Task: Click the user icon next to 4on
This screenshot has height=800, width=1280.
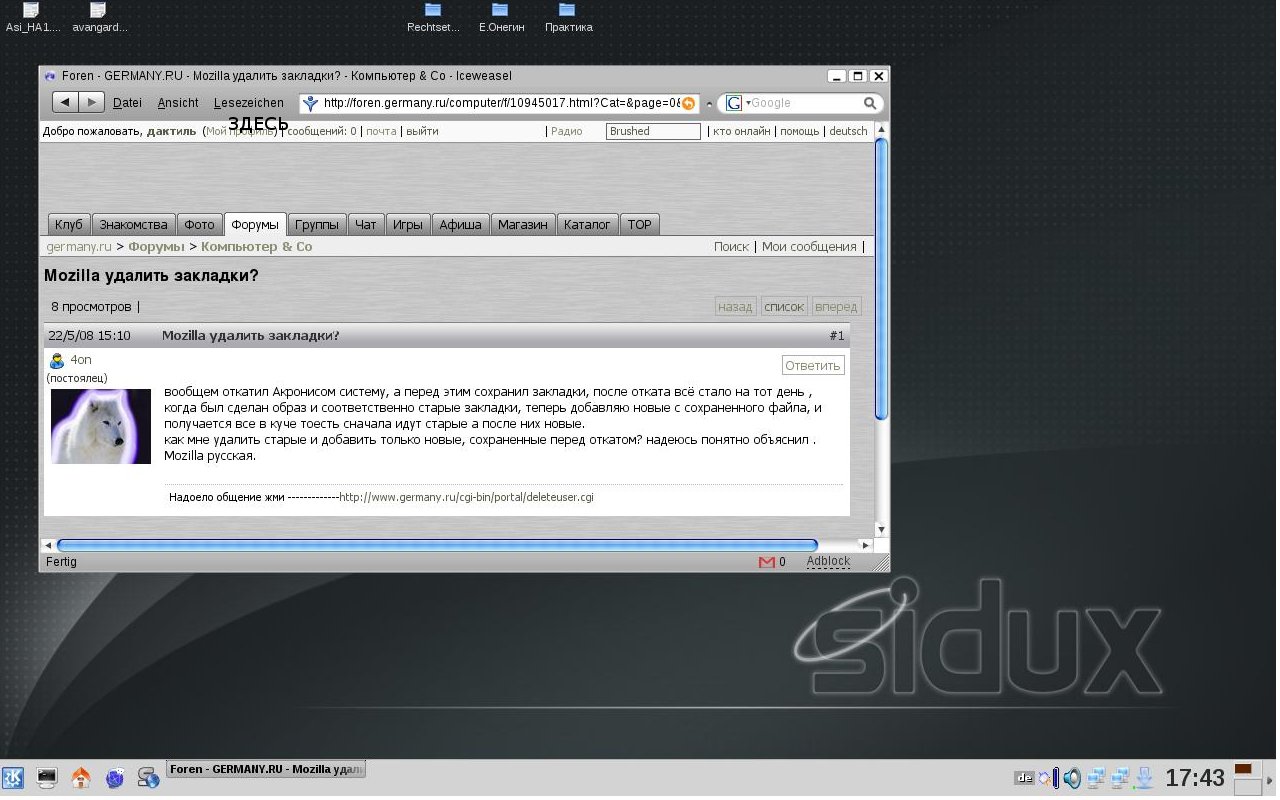Action: (x=57, y=360)
